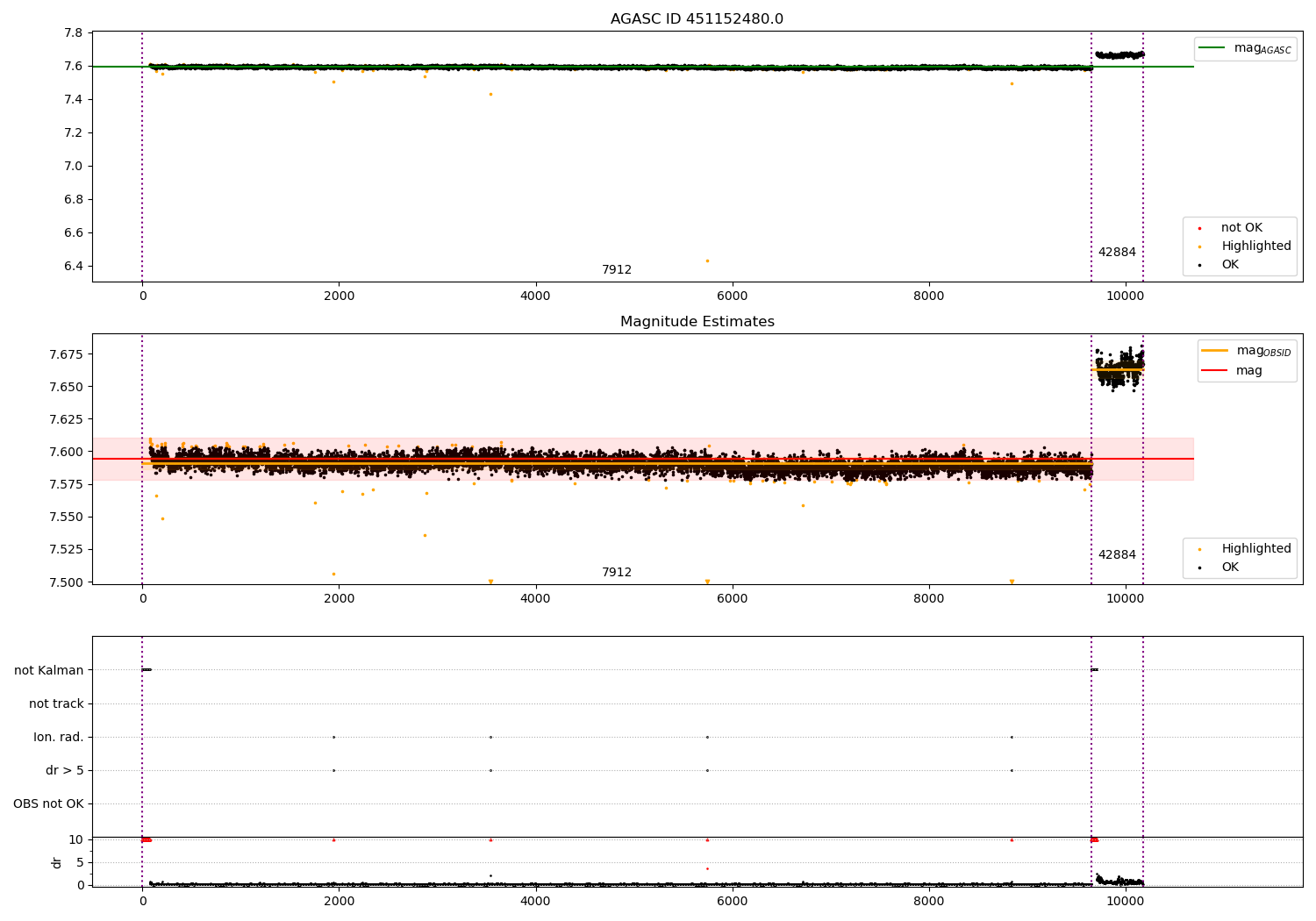This screenshot has width=1316, height=921.
Task: Click the orange line swatch beside mag OBSID
Action: 1214,351
